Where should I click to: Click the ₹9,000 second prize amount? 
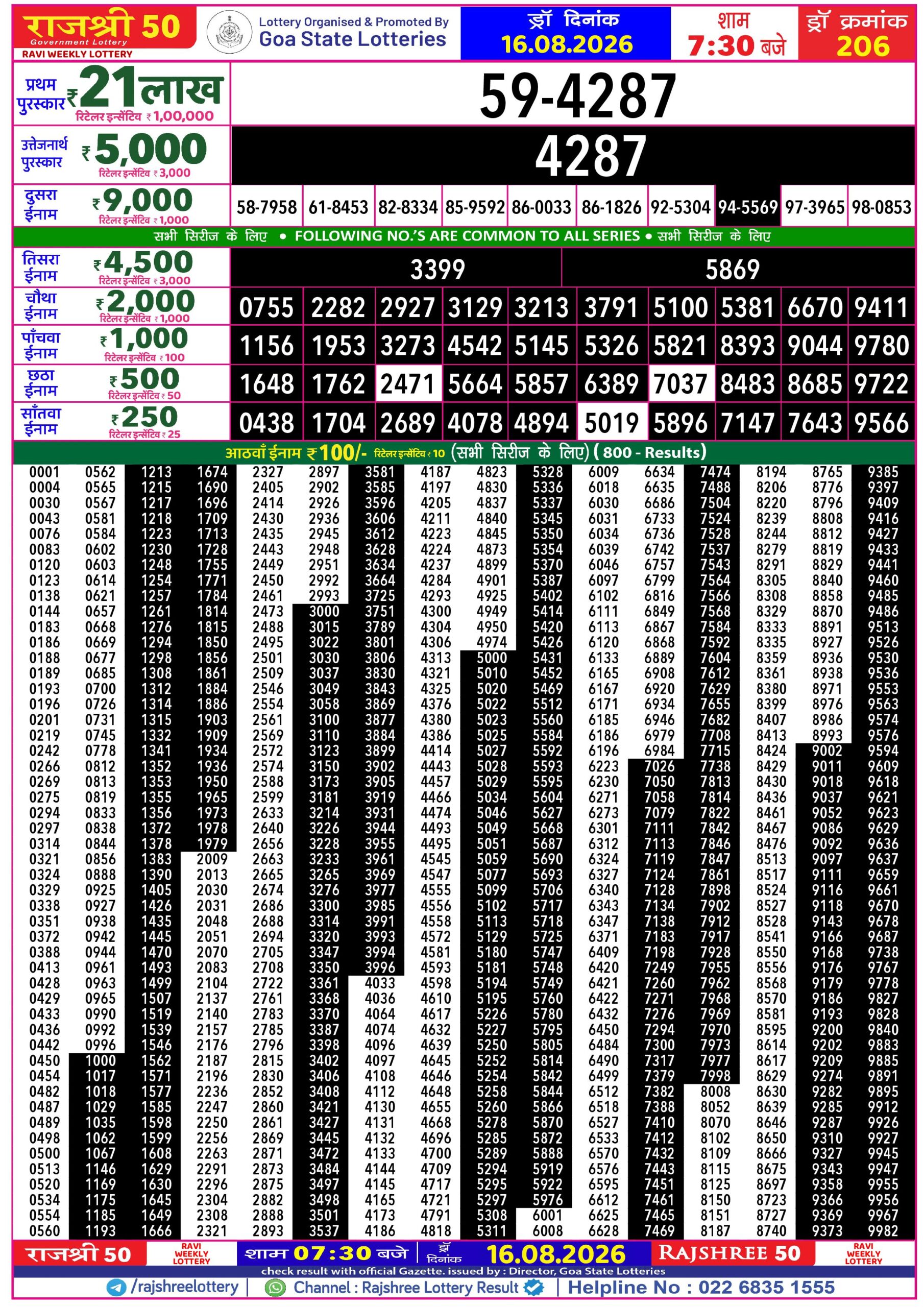(143, 200)
